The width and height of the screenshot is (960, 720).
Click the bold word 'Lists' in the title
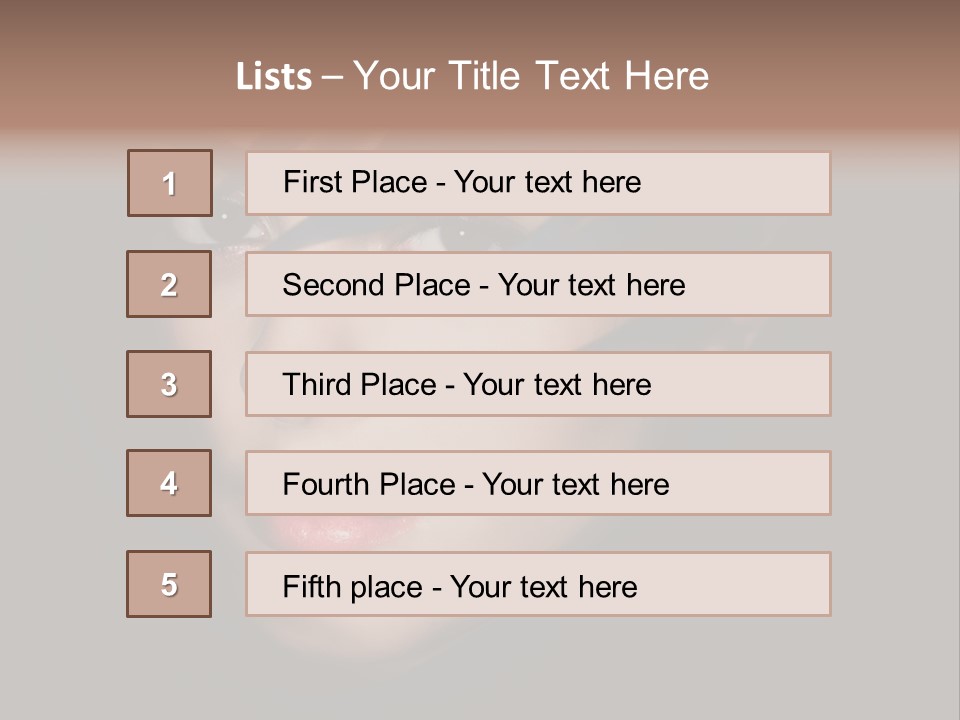tap(274, 77)
